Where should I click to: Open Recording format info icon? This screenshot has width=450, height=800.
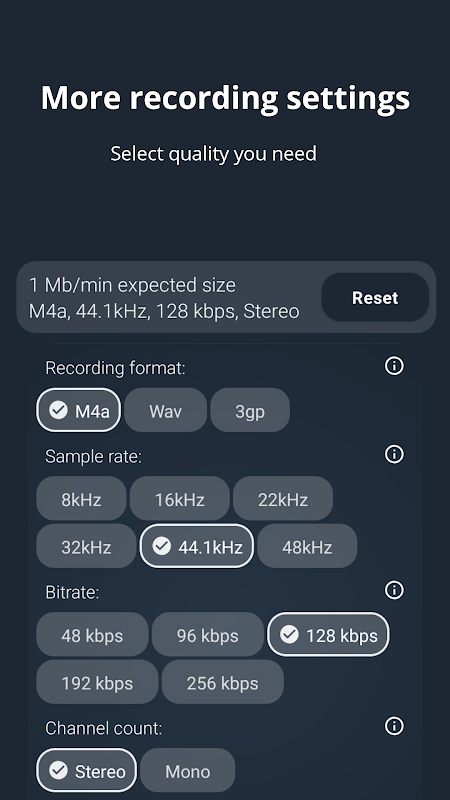[x=394, y=366]
